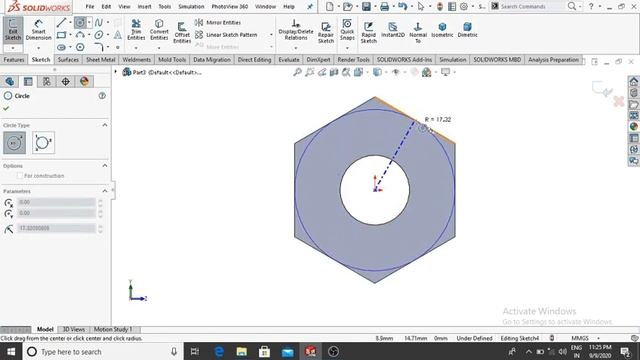Viewport: 640px width, 360px height.
Task: Open the Quick Snaps dropdown arrow
Action: [x=347, y=48]
